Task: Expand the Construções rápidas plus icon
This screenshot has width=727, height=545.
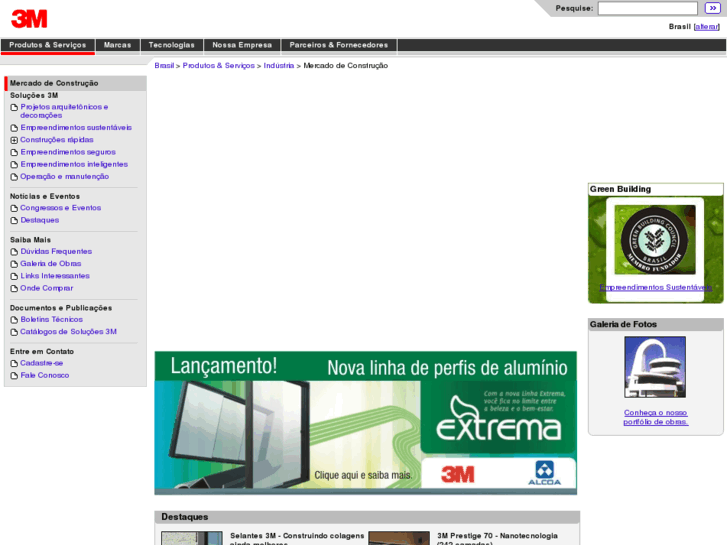Action: point(14,140)
